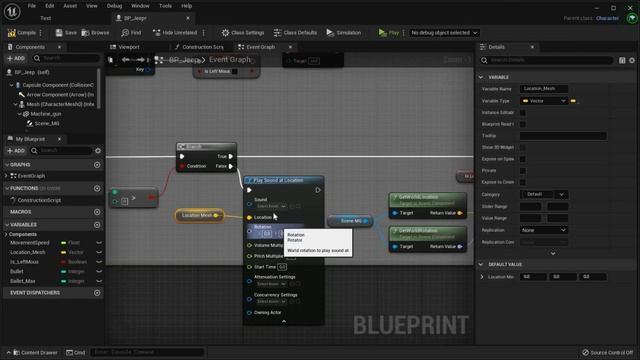Open Details panel settings gear

(x=632, y=60)
